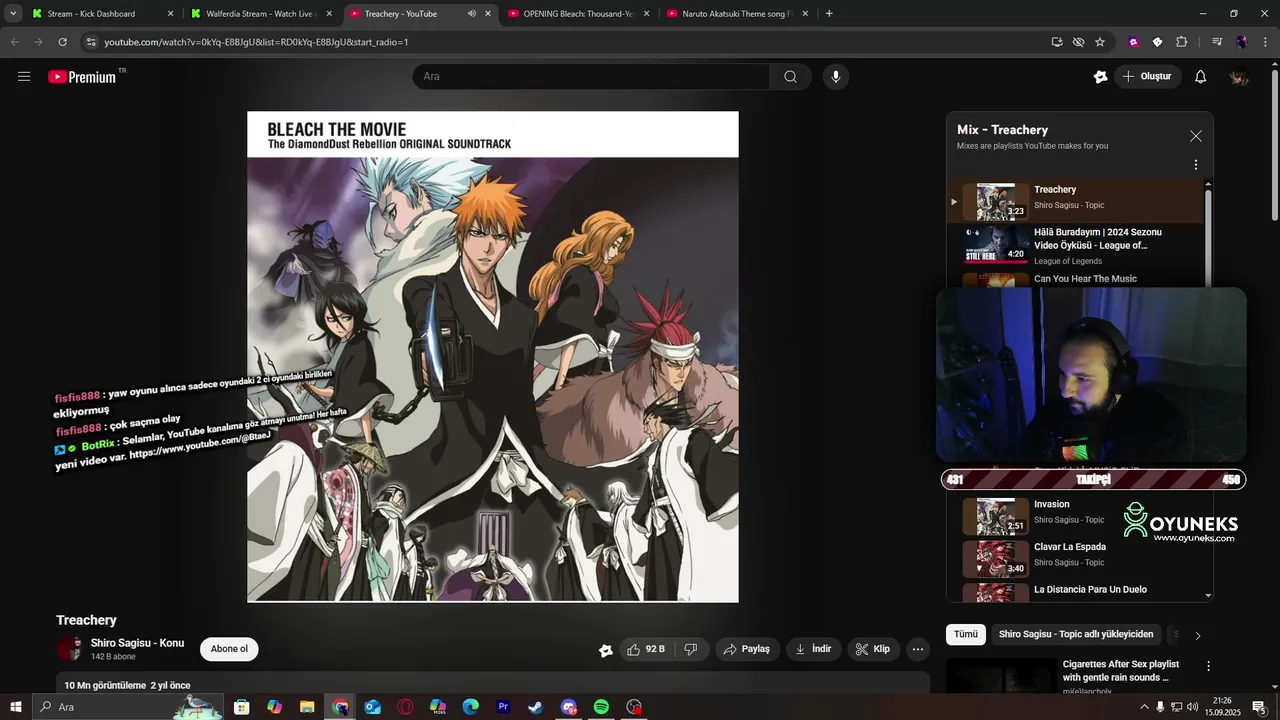Image resolution: width=1280 pixels, height=720 pixels.
Task: Start voice search with the microphone icon
Action: (x=836, y=77)
